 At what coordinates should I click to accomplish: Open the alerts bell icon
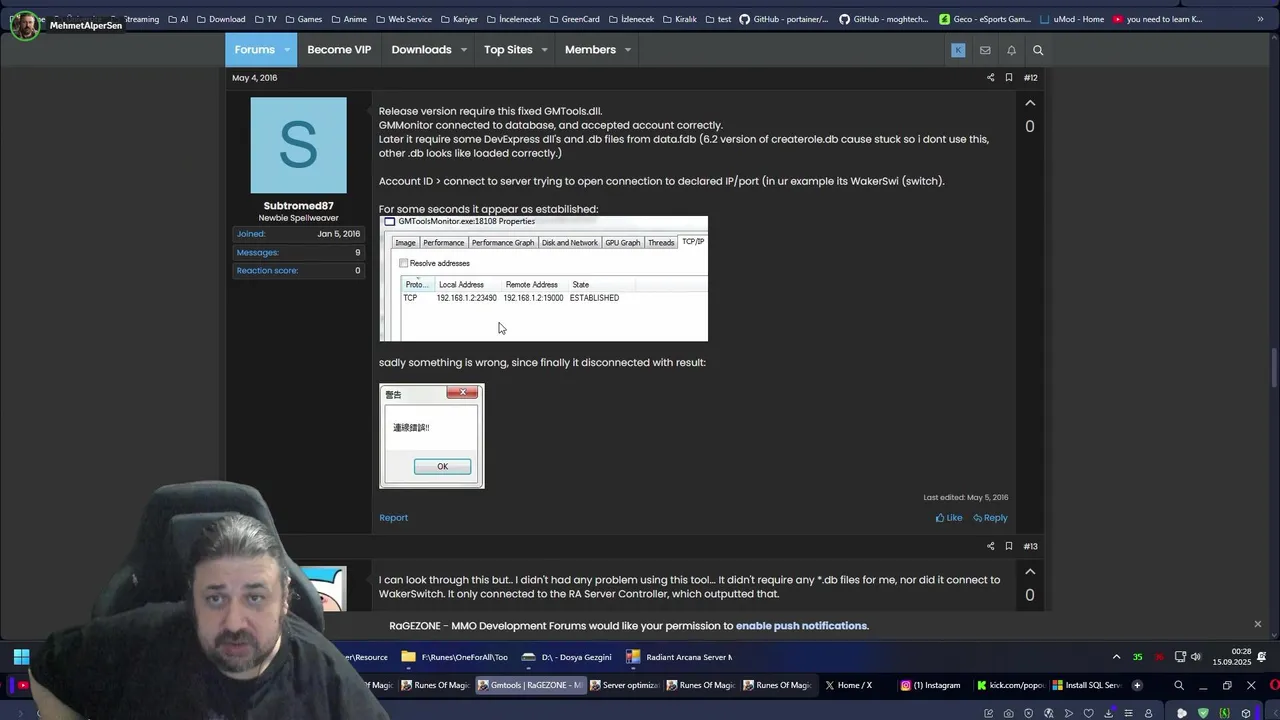click(1011, 50)
